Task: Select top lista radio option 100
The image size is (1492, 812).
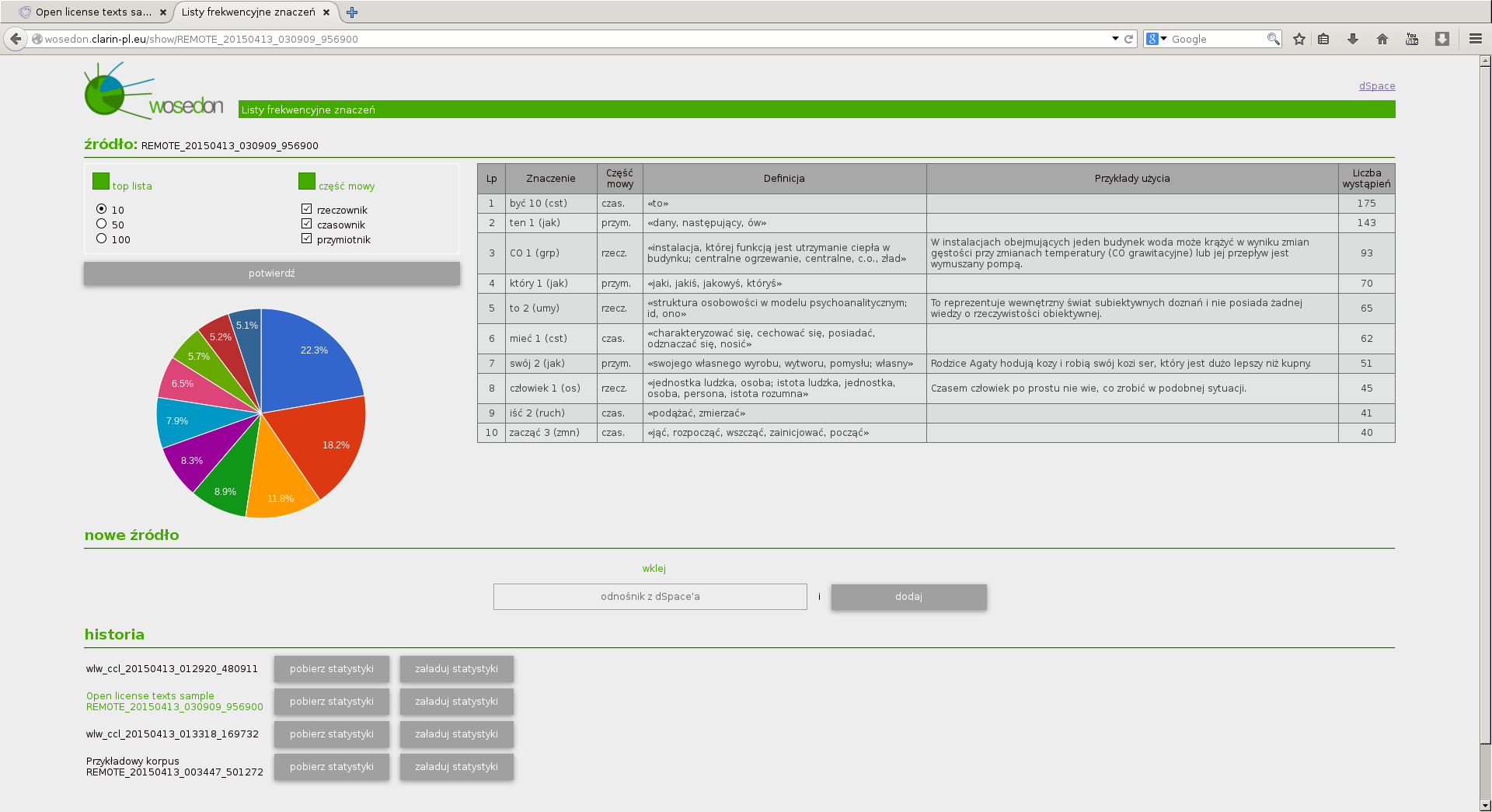Action: 101,239
